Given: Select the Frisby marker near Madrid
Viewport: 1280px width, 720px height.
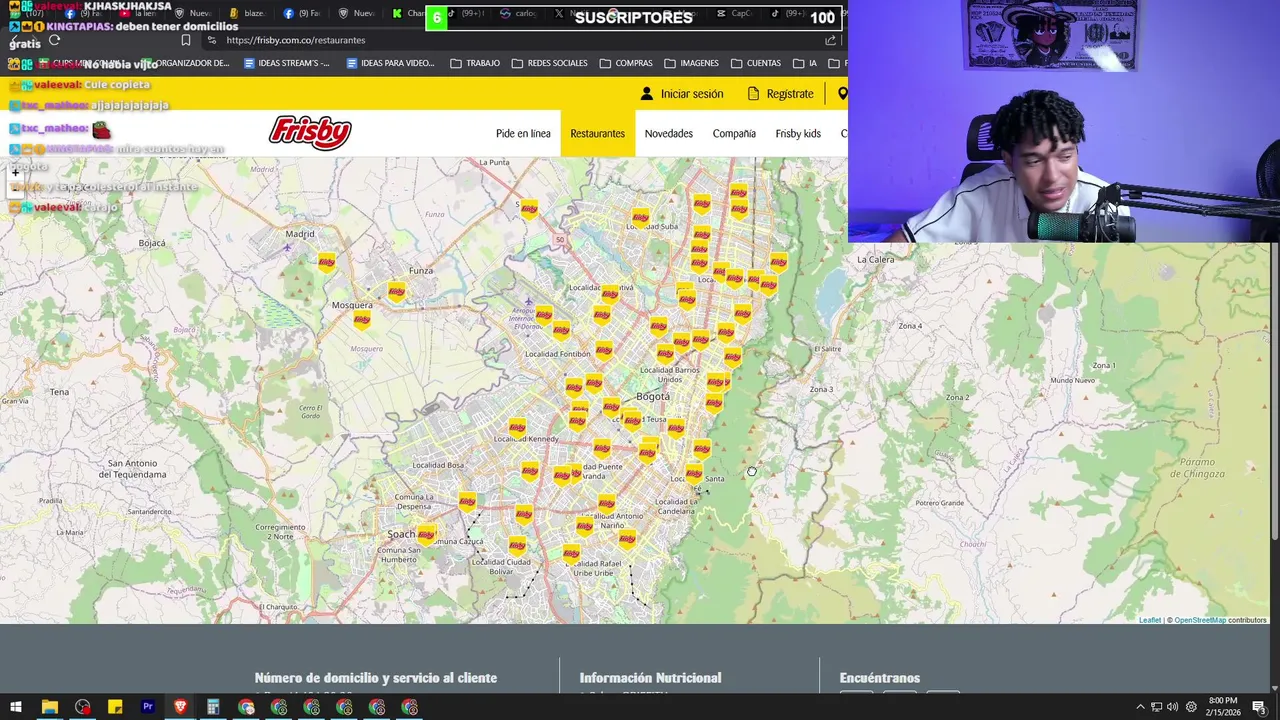Looking at the screenshot, I should click(327, 263).
